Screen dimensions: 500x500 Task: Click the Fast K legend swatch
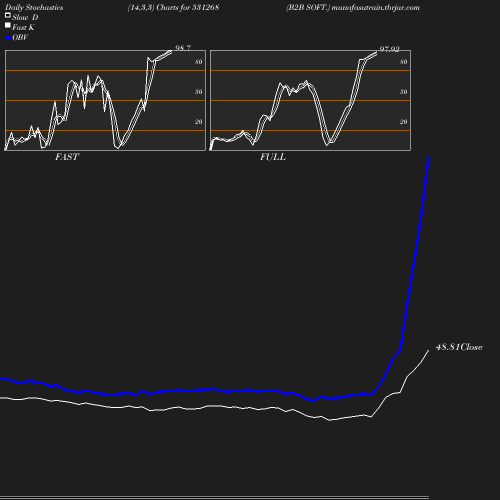pyautogui.click(x=8, y=25)
